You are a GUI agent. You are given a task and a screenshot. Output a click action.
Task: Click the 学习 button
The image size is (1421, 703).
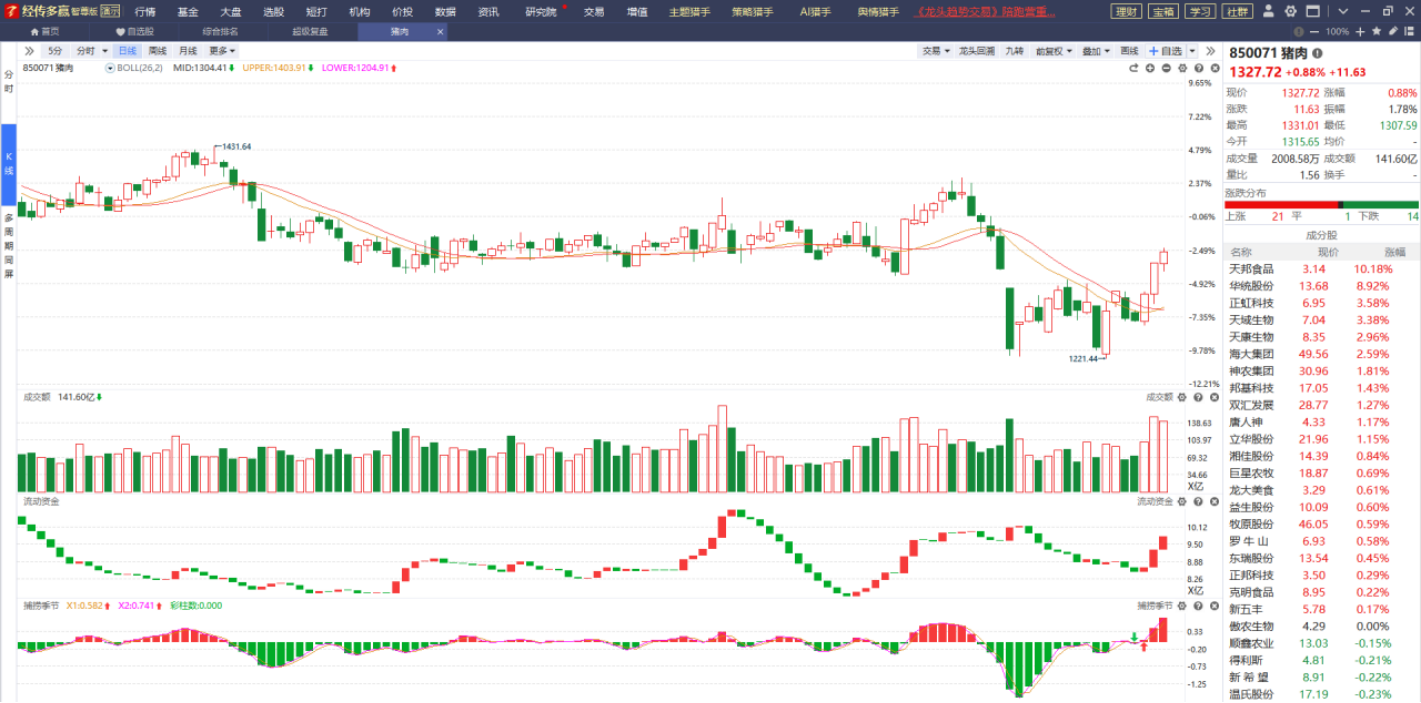[x=1200, y=11]
